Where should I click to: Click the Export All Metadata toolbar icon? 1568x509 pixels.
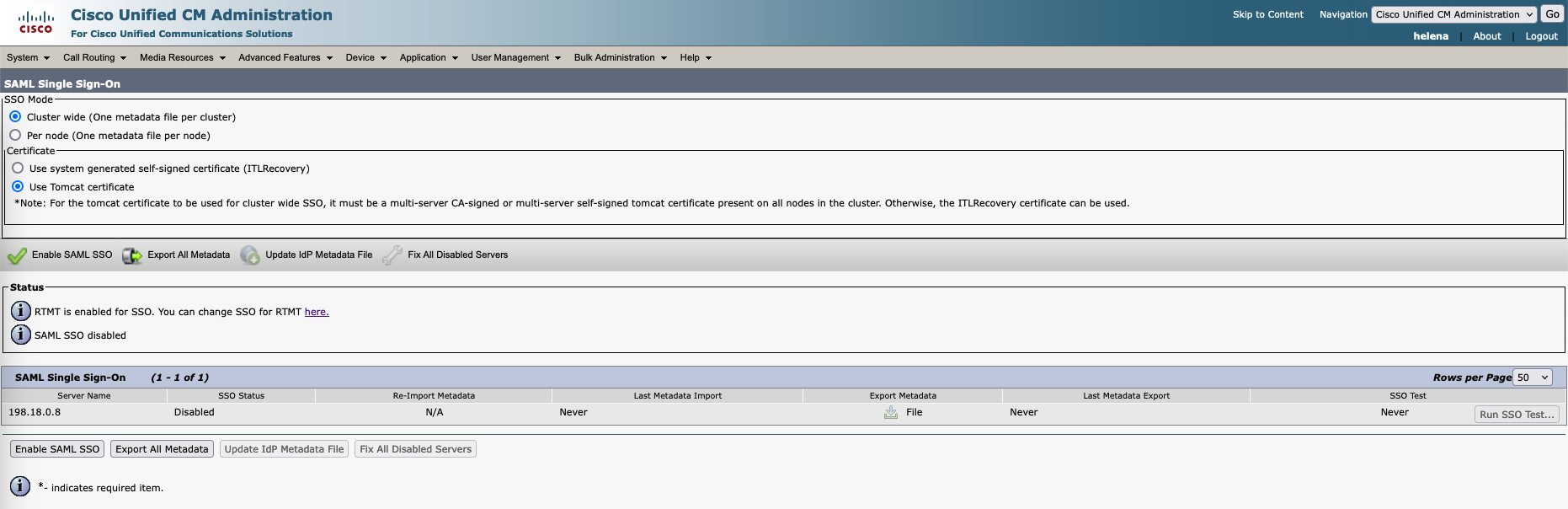click(132, 255)
